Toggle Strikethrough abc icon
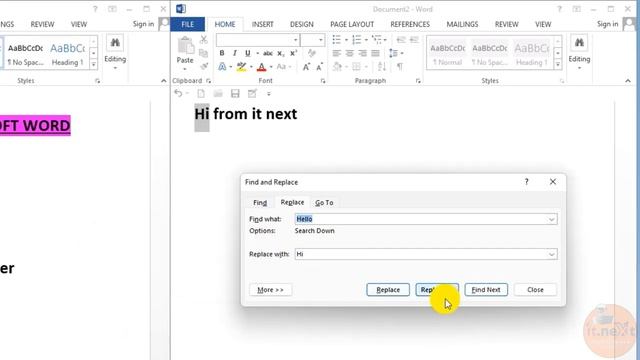The height and width of the screenshot is (360, 640). tap(268, 53)
